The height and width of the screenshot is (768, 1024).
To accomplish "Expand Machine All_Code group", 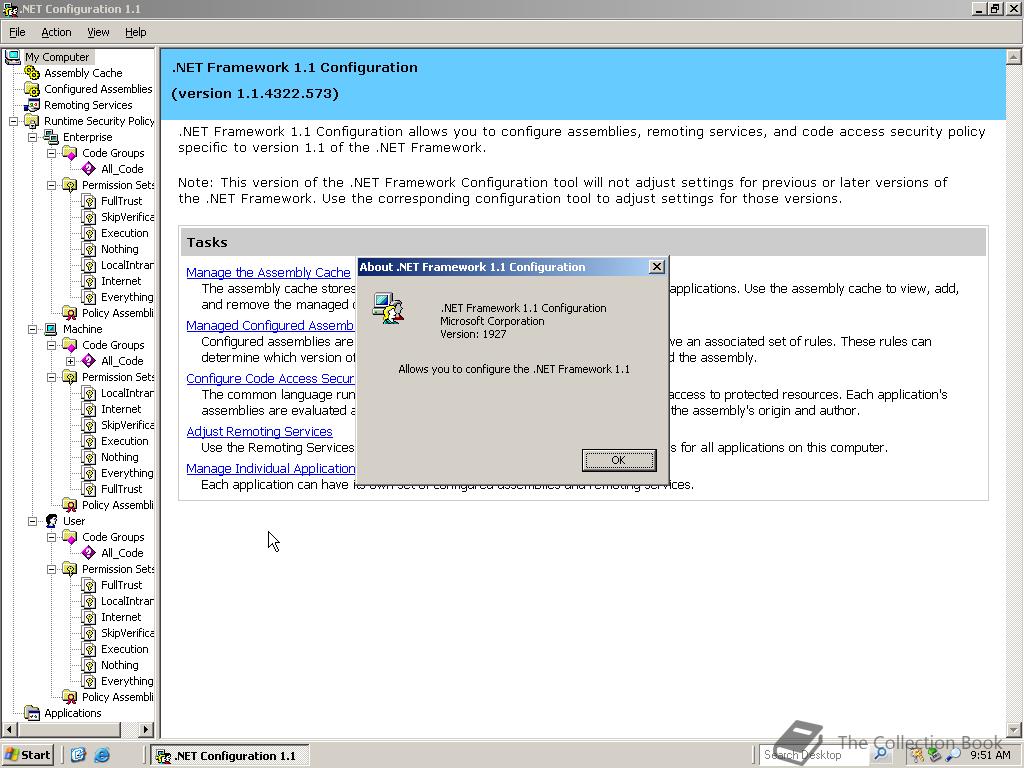I will [x=71, y=361].
